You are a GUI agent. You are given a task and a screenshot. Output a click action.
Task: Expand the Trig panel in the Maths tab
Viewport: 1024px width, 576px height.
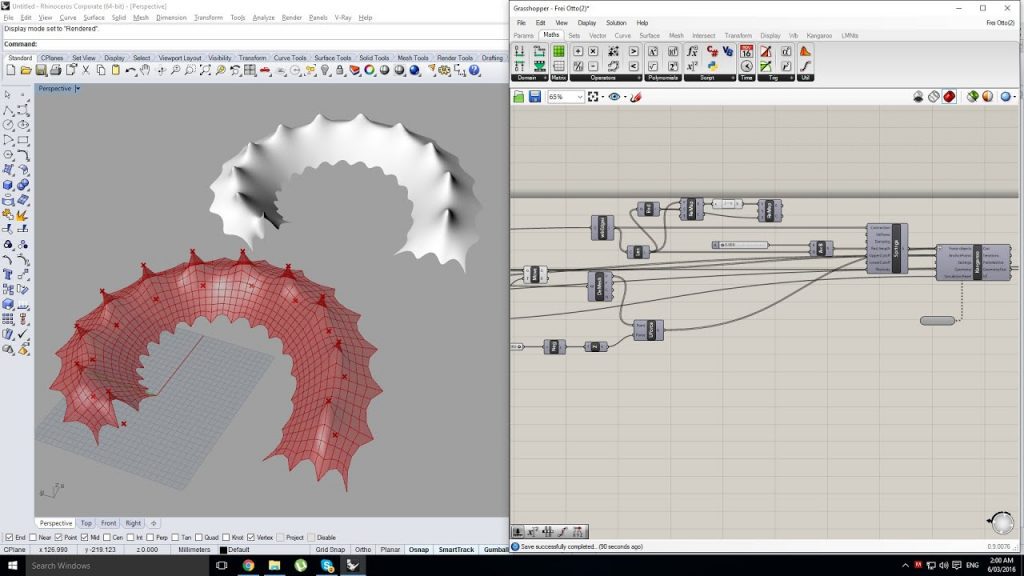coord(789,76)
